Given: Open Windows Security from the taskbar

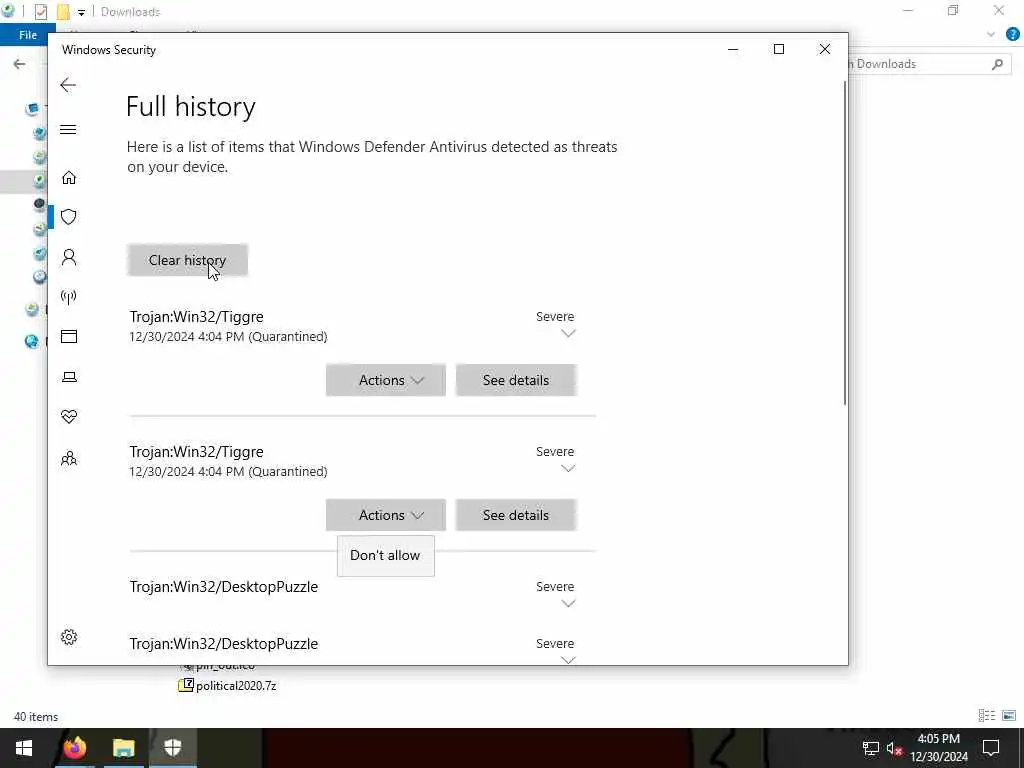Looking at the screenshot, I should 172,748.
